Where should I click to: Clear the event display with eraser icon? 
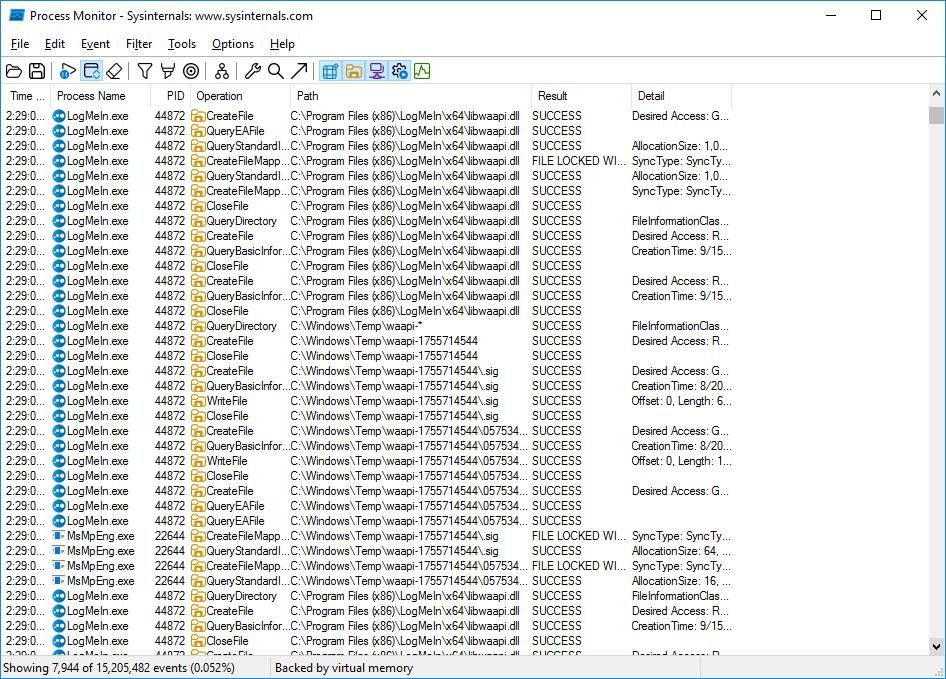114,71
